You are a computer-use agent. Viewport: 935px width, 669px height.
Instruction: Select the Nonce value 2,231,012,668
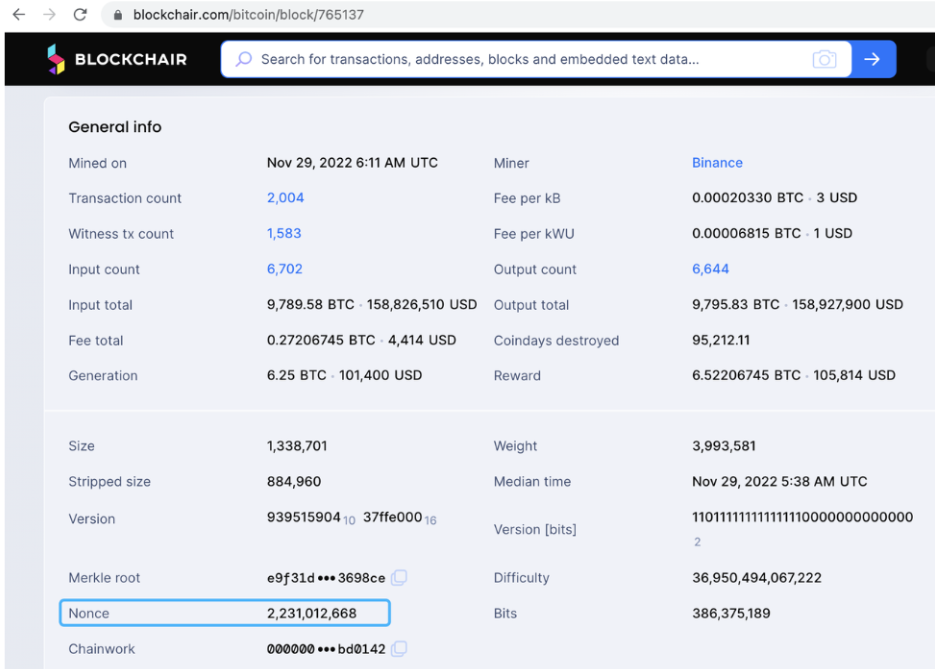[x=311, y=613]
